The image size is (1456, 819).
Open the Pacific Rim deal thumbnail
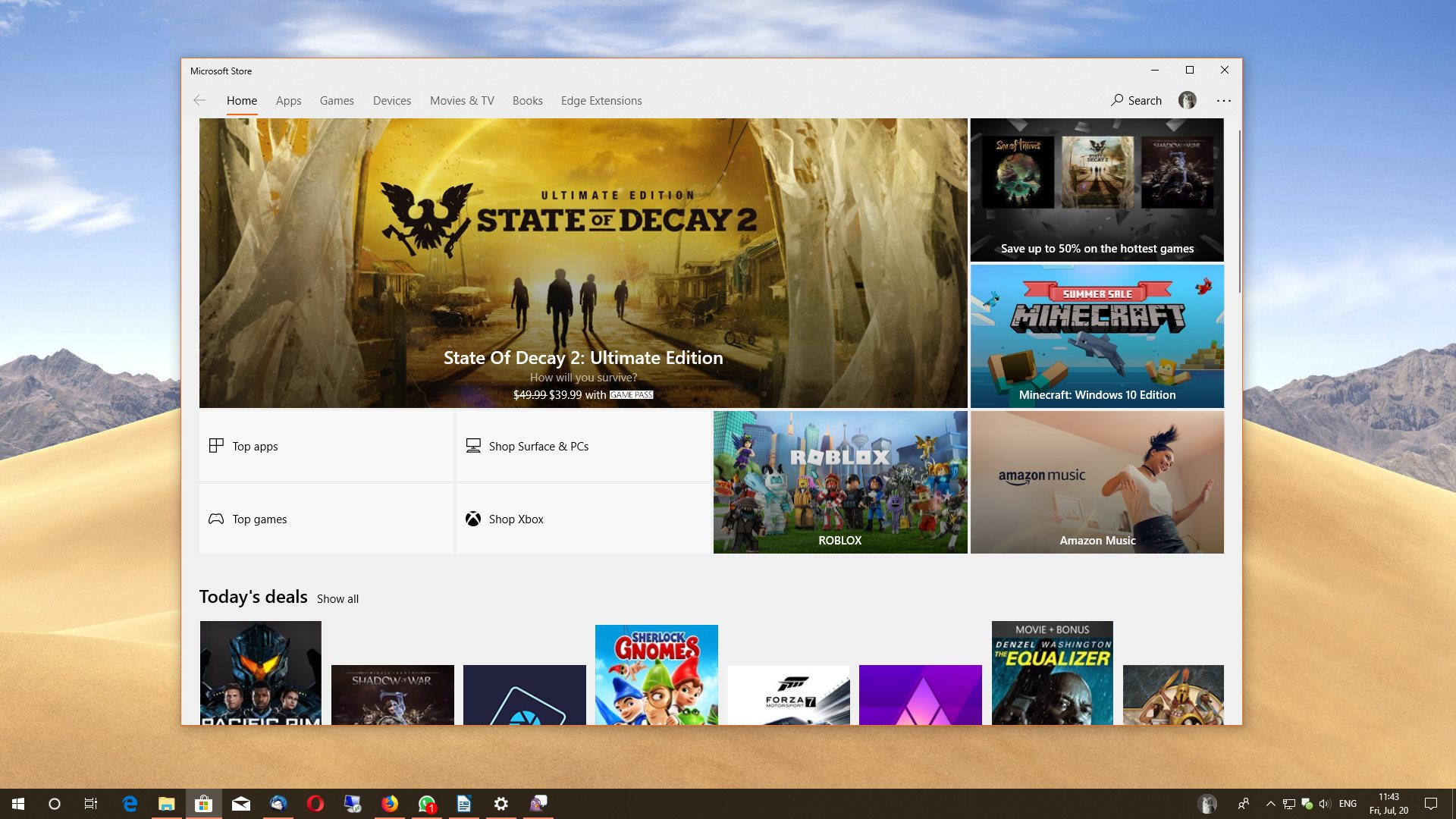261,673
